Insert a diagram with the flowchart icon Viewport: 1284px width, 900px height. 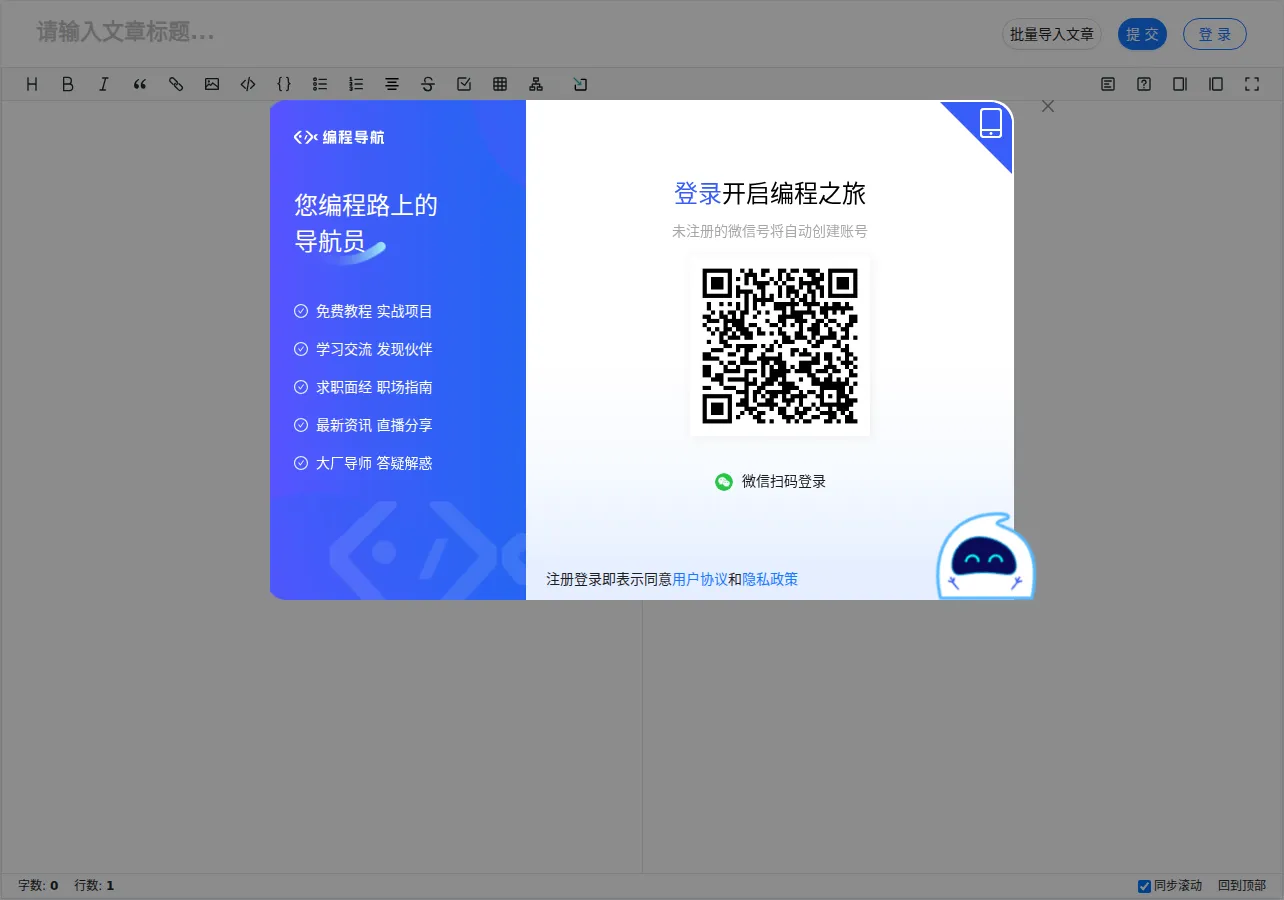coord(536,84)
